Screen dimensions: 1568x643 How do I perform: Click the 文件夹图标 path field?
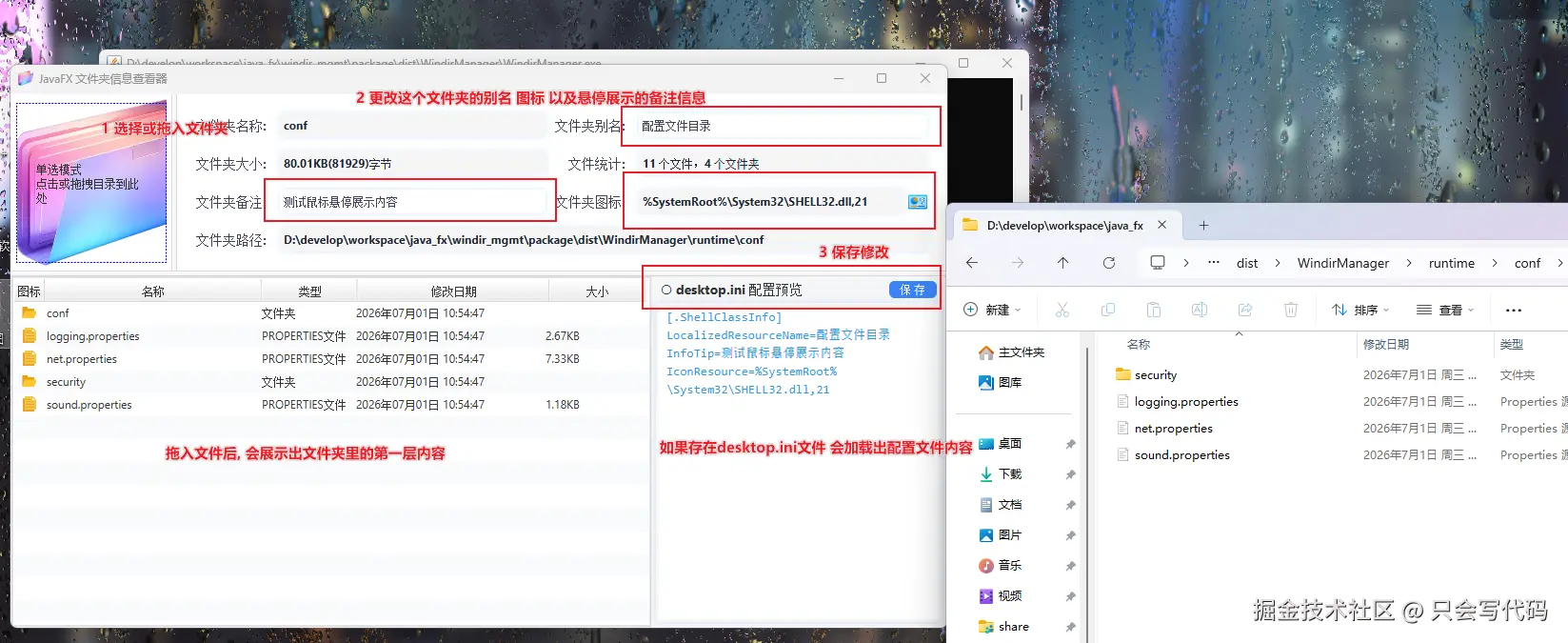[x=769, y=202]
